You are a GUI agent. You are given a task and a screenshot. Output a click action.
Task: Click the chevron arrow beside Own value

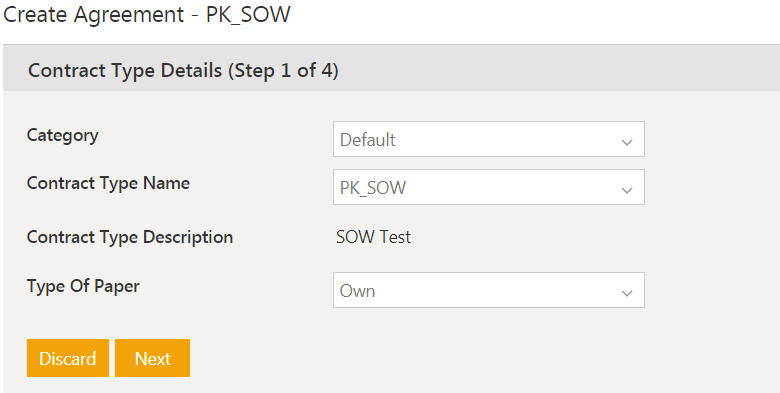click(627, 293)
